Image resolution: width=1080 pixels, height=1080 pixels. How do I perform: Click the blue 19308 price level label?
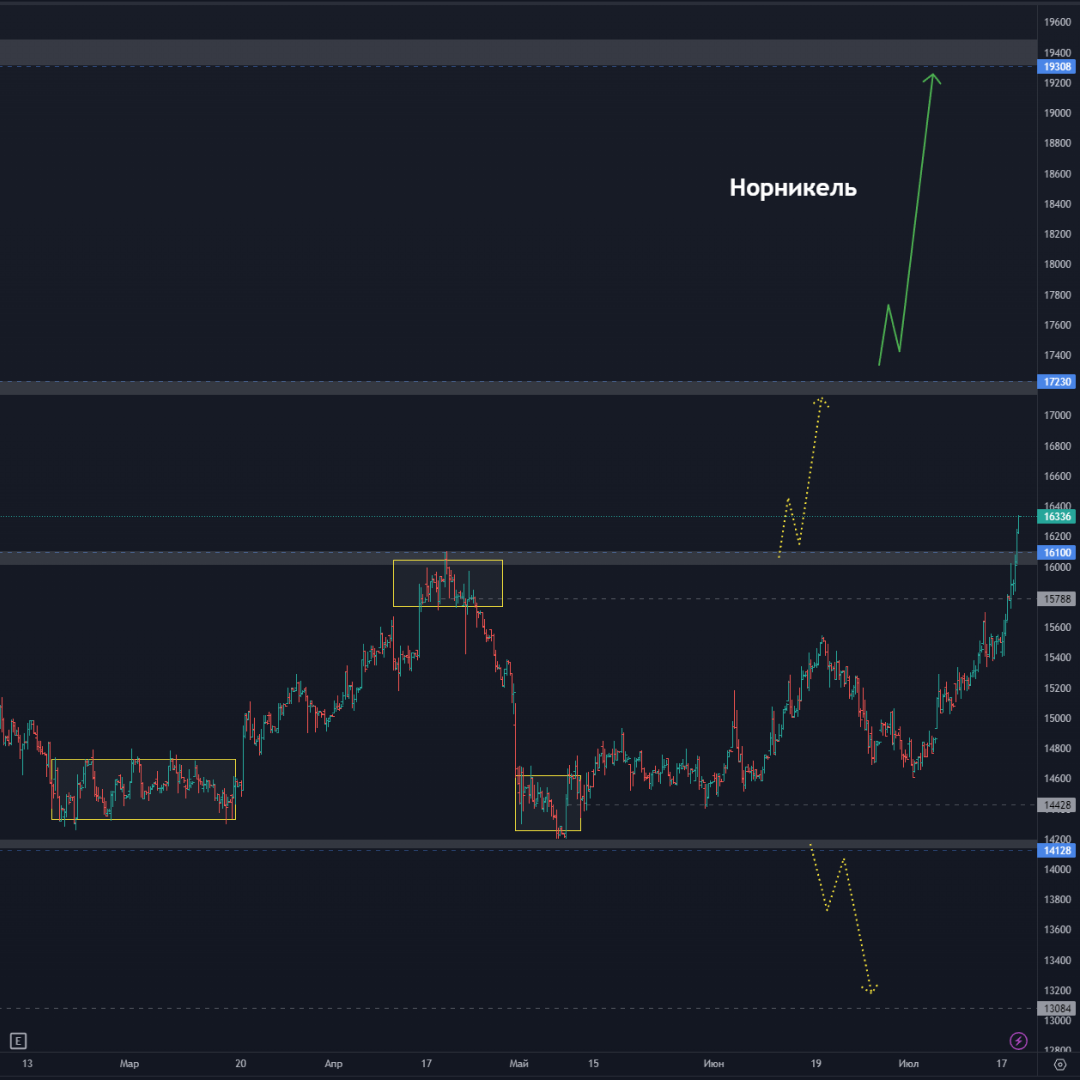(x=1057, y=67)
